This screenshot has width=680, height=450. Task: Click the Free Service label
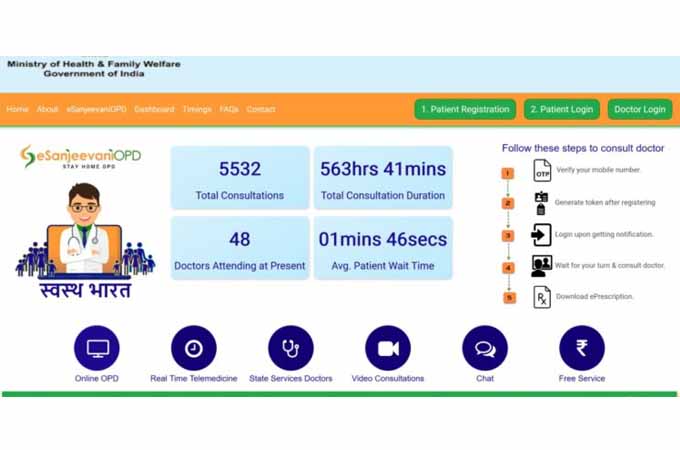(x=582, y=378)
